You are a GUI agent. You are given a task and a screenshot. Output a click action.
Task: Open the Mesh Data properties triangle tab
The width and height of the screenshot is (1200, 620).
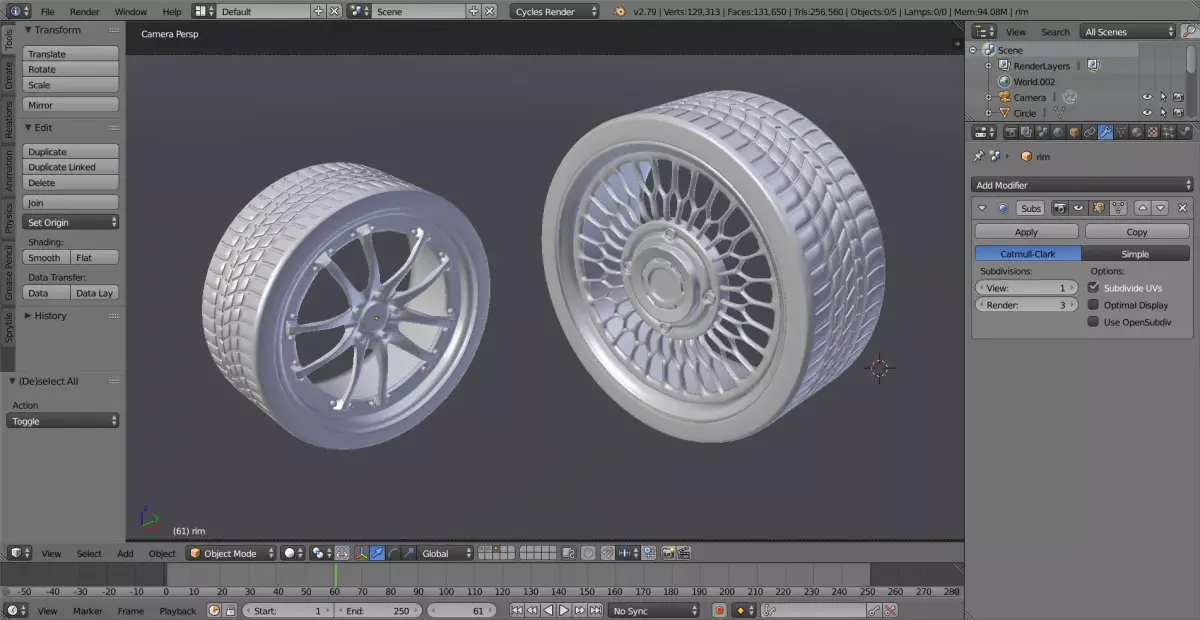1121,132
